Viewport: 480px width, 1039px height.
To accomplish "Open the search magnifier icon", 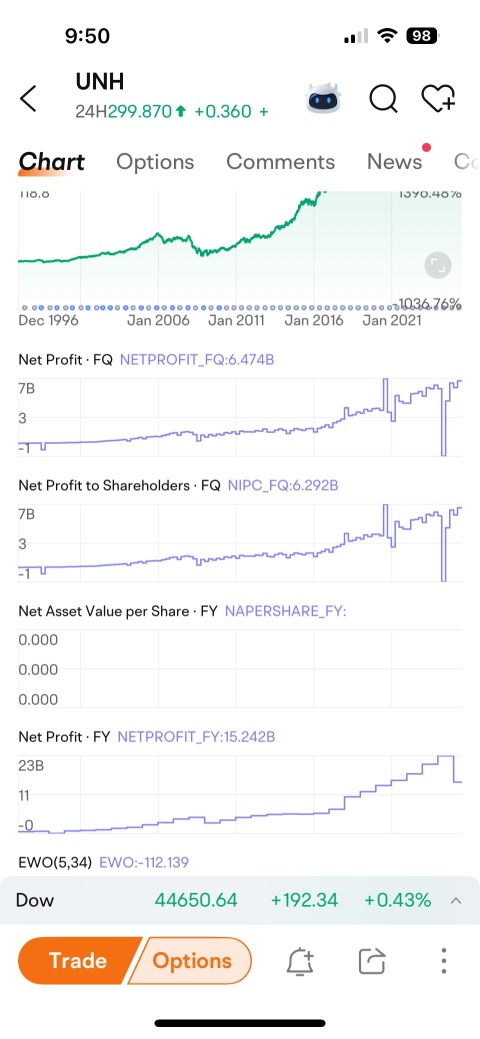I will (x=383, y=99).
